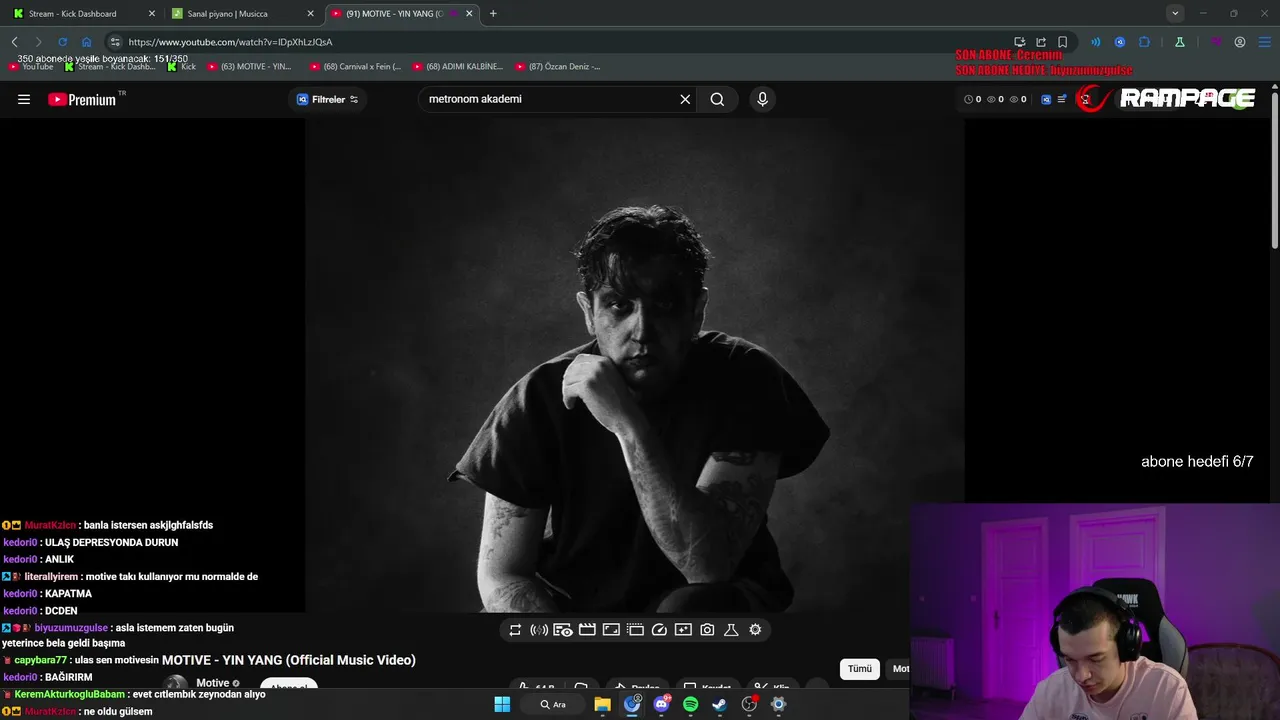Clear the search text with the X

click(x=685, y=99)
